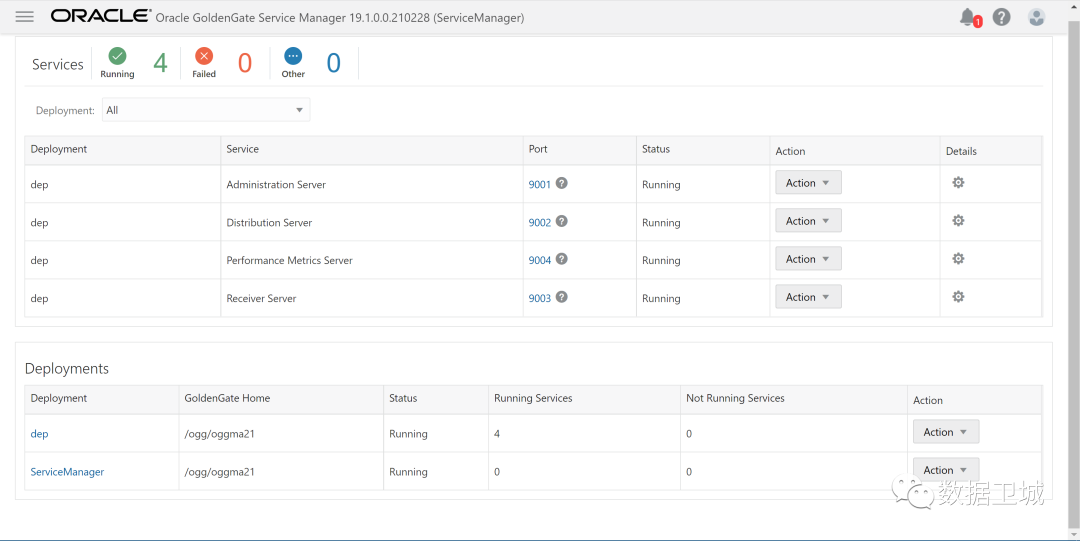The height and width of the screenshot is (541, 1080).
Task: Select the Receiver Server service name
Action: coord(261,298)
